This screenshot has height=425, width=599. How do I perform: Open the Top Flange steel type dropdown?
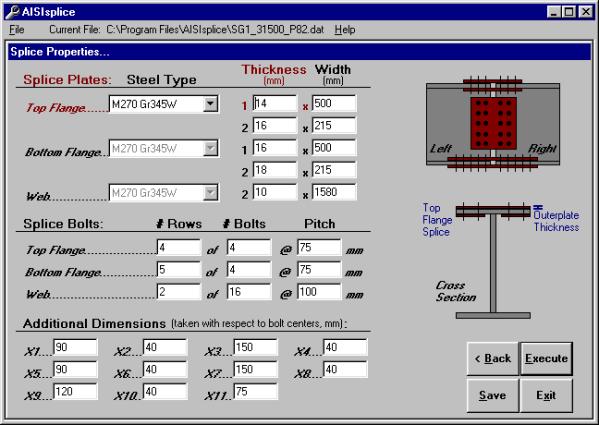coord(210,104)
